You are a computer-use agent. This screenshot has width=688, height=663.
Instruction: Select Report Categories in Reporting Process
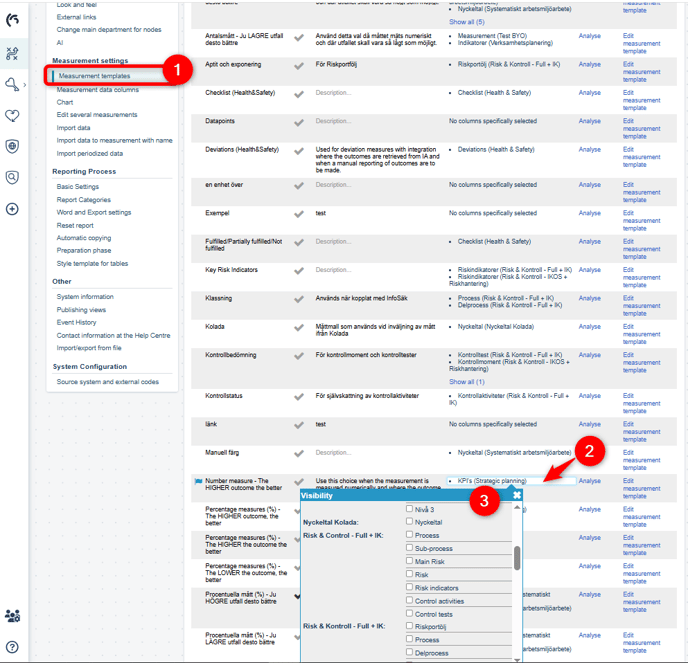point(84,199)
